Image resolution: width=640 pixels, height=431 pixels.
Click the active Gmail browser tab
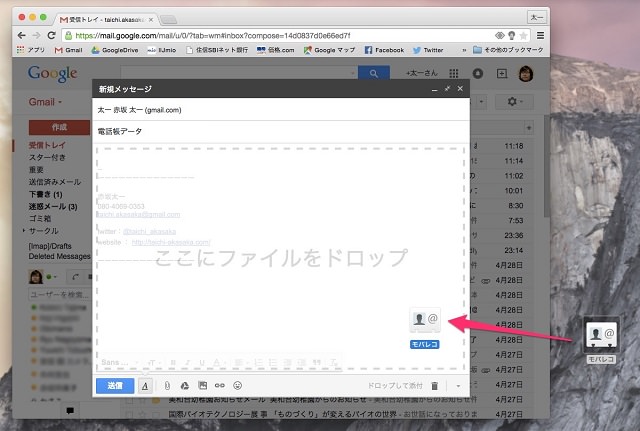point(107,19)
